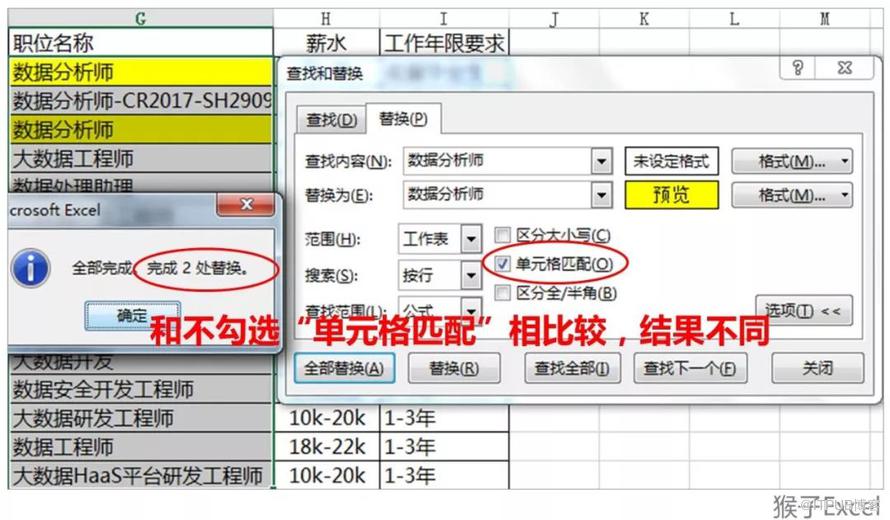Click the 18k-22k salary cell
This screenshot has width=890, height=520.
coord(326,447)
